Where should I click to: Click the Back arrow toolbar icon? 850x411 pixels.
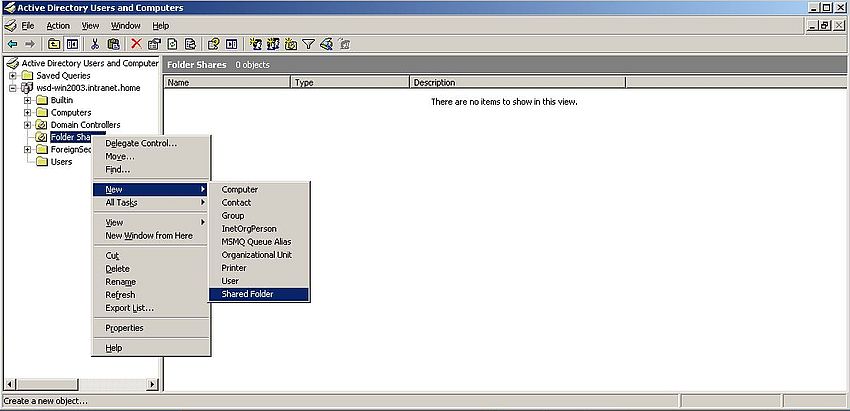coord(12,44)
